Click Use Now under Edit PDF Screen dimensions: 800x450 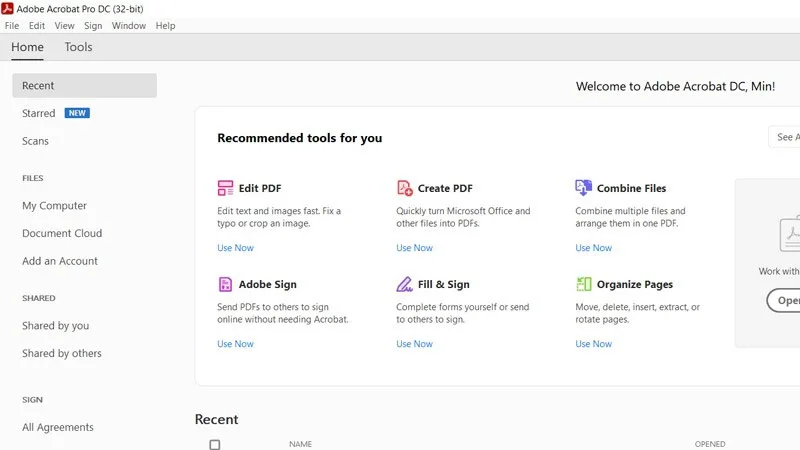click(235, 247)
